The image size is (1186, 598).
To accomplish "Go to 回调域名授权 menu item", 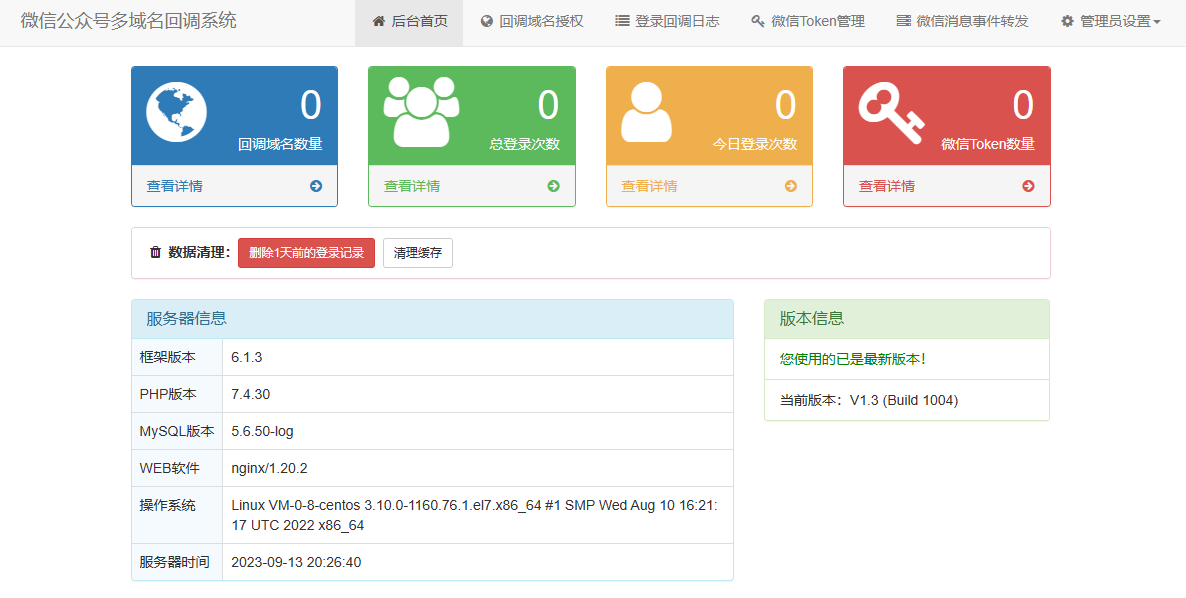I will [531, 21].
